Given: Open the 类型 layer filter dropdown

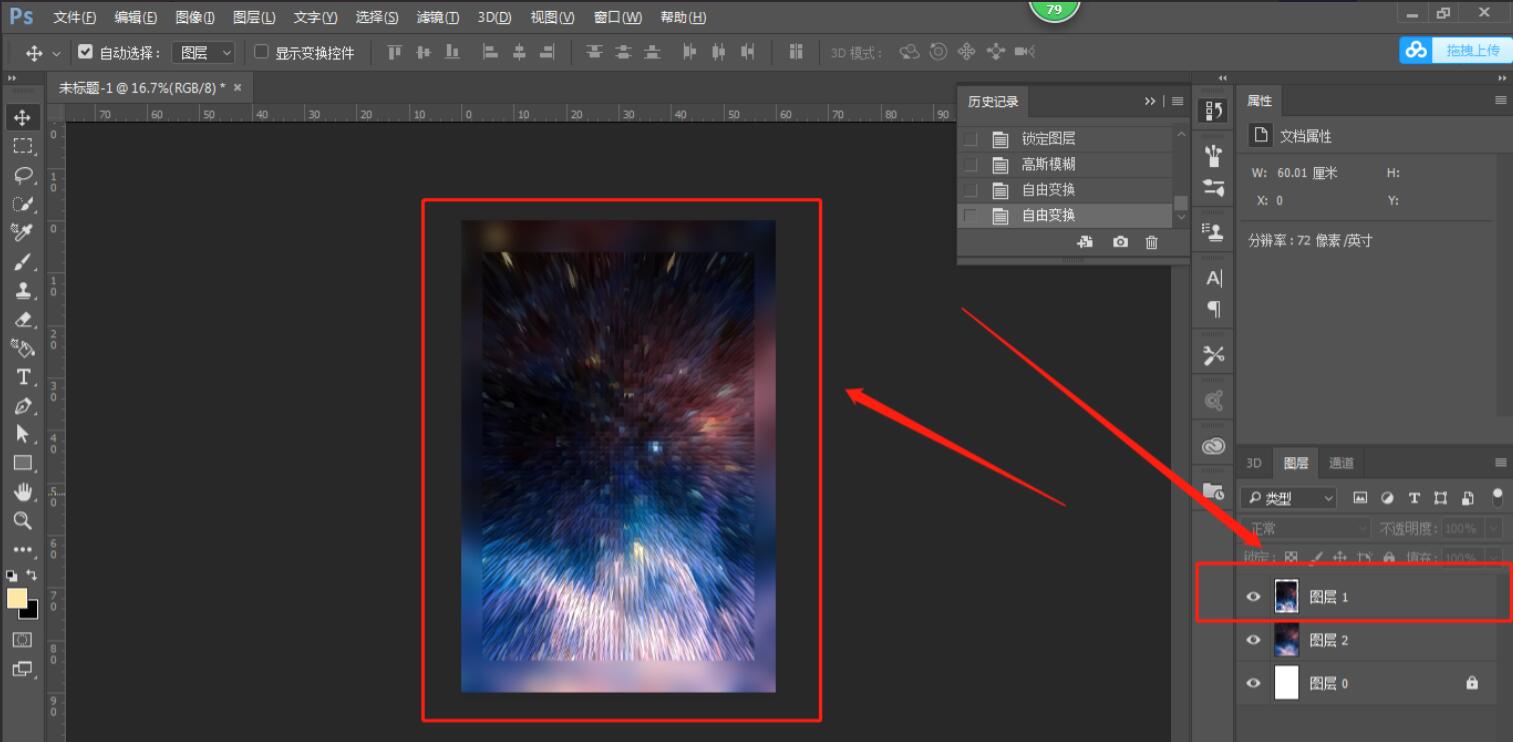Looking at the screenshot, I should (1288, 497).
